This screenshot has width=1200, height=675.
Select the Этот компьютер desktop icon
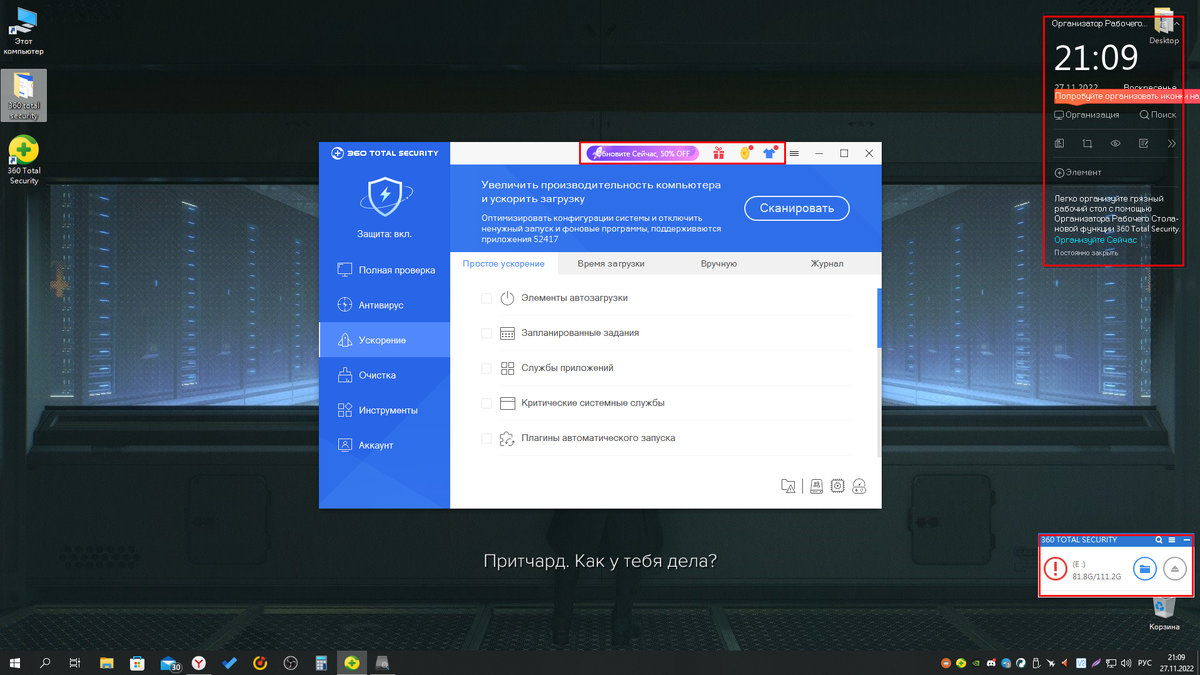(23, 32)
